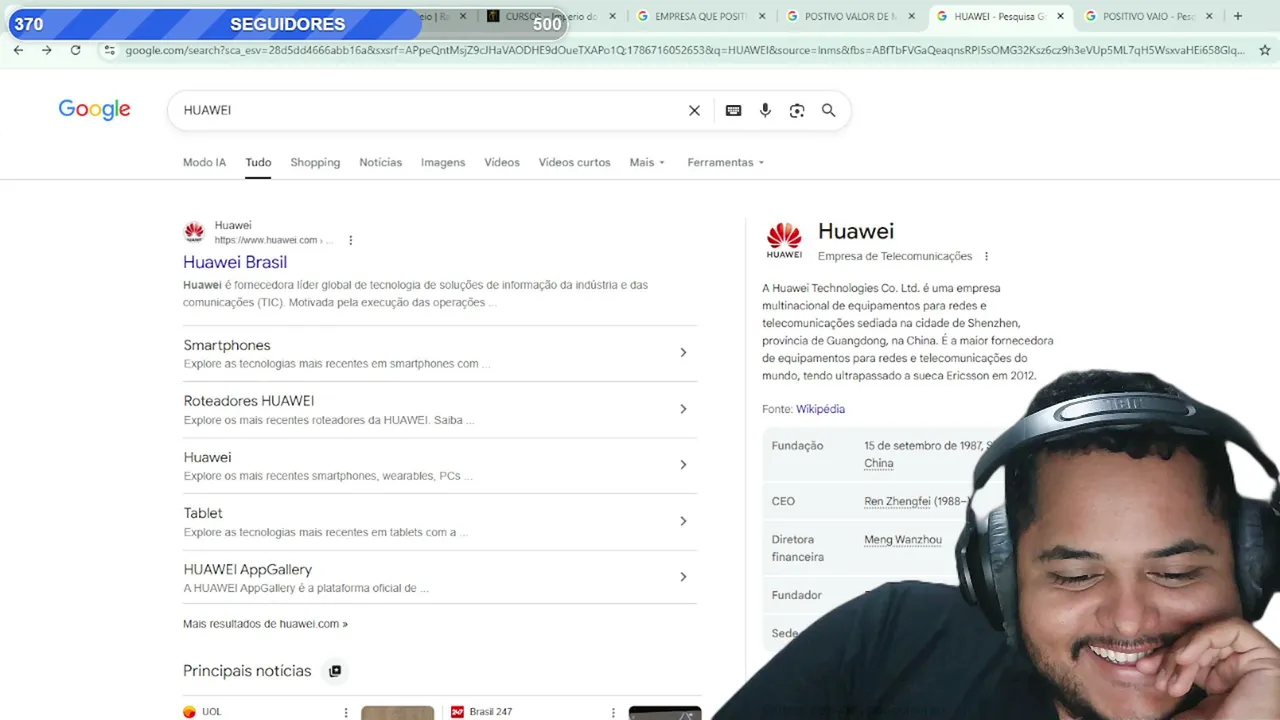Search by image with Google Lens

coord(797,110)
